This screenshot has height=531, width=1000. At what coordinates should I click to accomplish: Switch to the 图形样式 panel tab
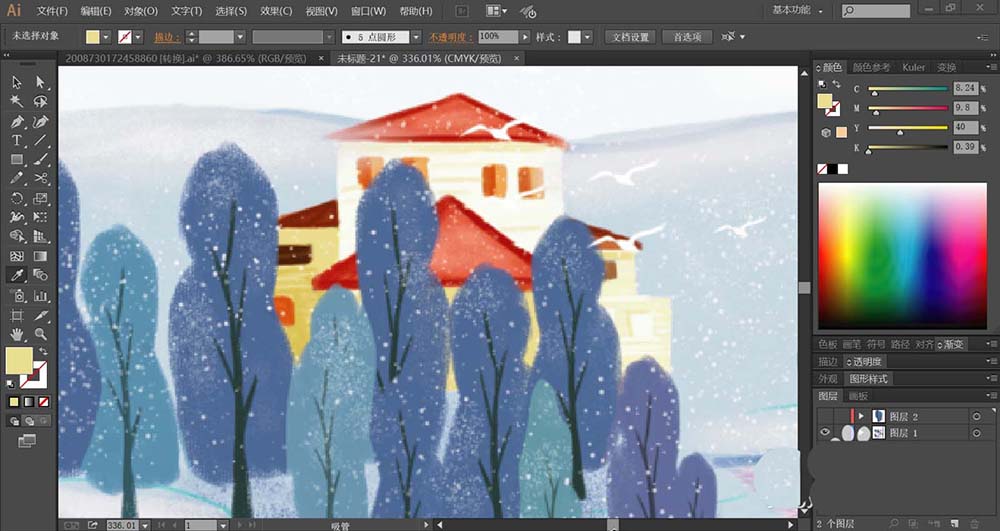coord(868,379)
